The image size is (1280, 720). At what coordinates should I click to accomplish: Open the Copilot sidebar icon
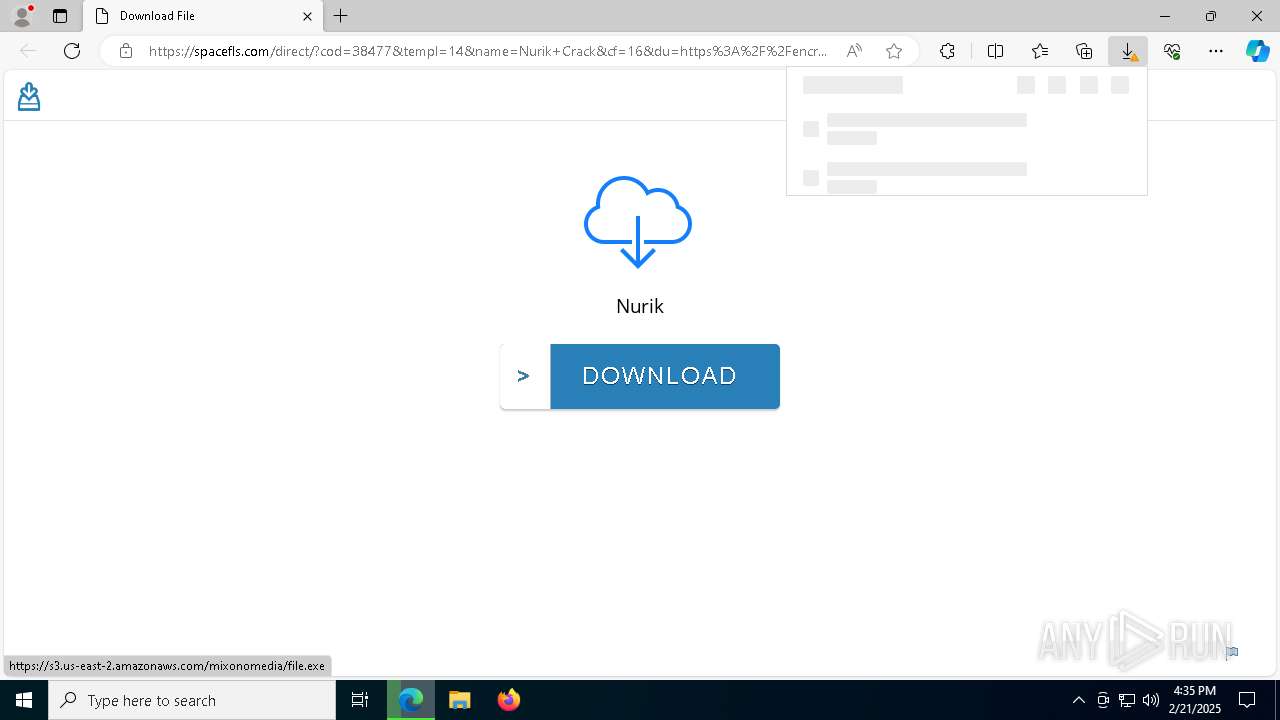tap(1257, 51)
